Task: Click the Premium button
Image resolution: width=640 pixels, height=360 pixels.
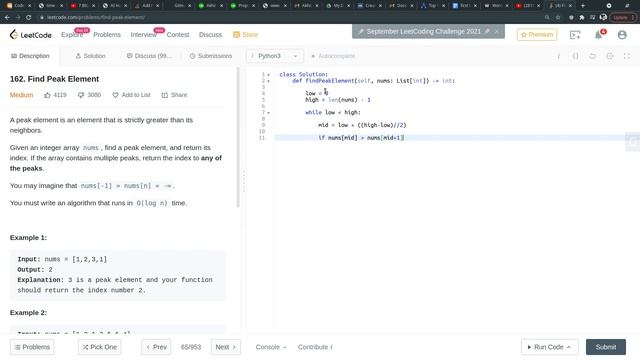Action: click(x=537, y=35)
